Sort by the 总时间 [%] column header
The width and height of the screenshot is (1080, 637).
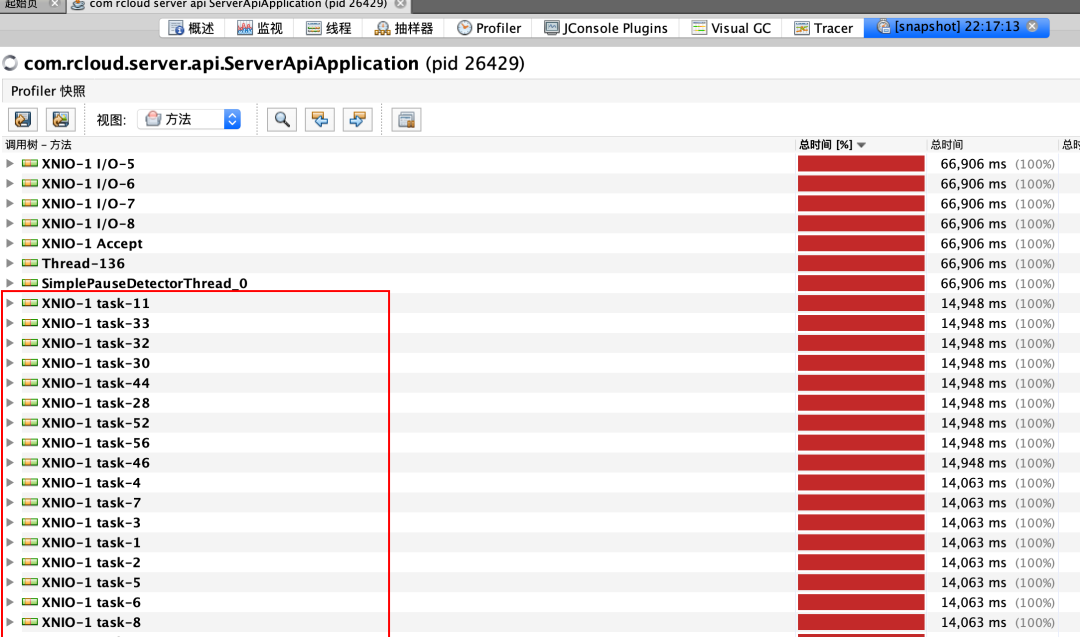[861, 145]
